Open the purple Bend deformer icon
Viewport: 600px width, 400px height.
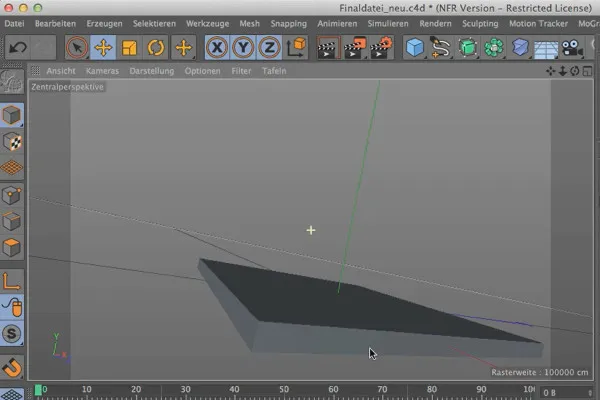[520, 47]
